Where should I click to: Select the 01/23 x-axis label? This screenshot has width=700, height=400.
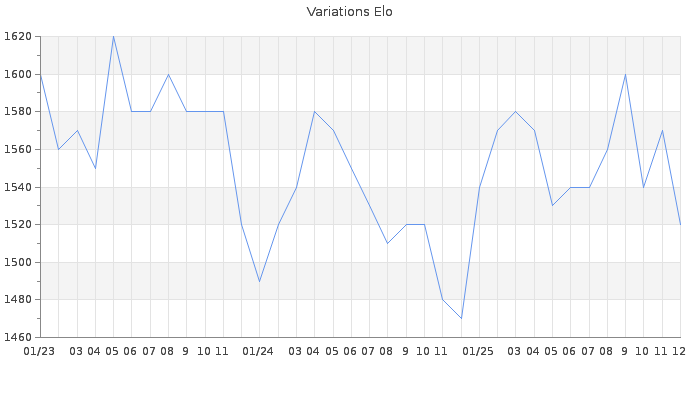(40, 351)
